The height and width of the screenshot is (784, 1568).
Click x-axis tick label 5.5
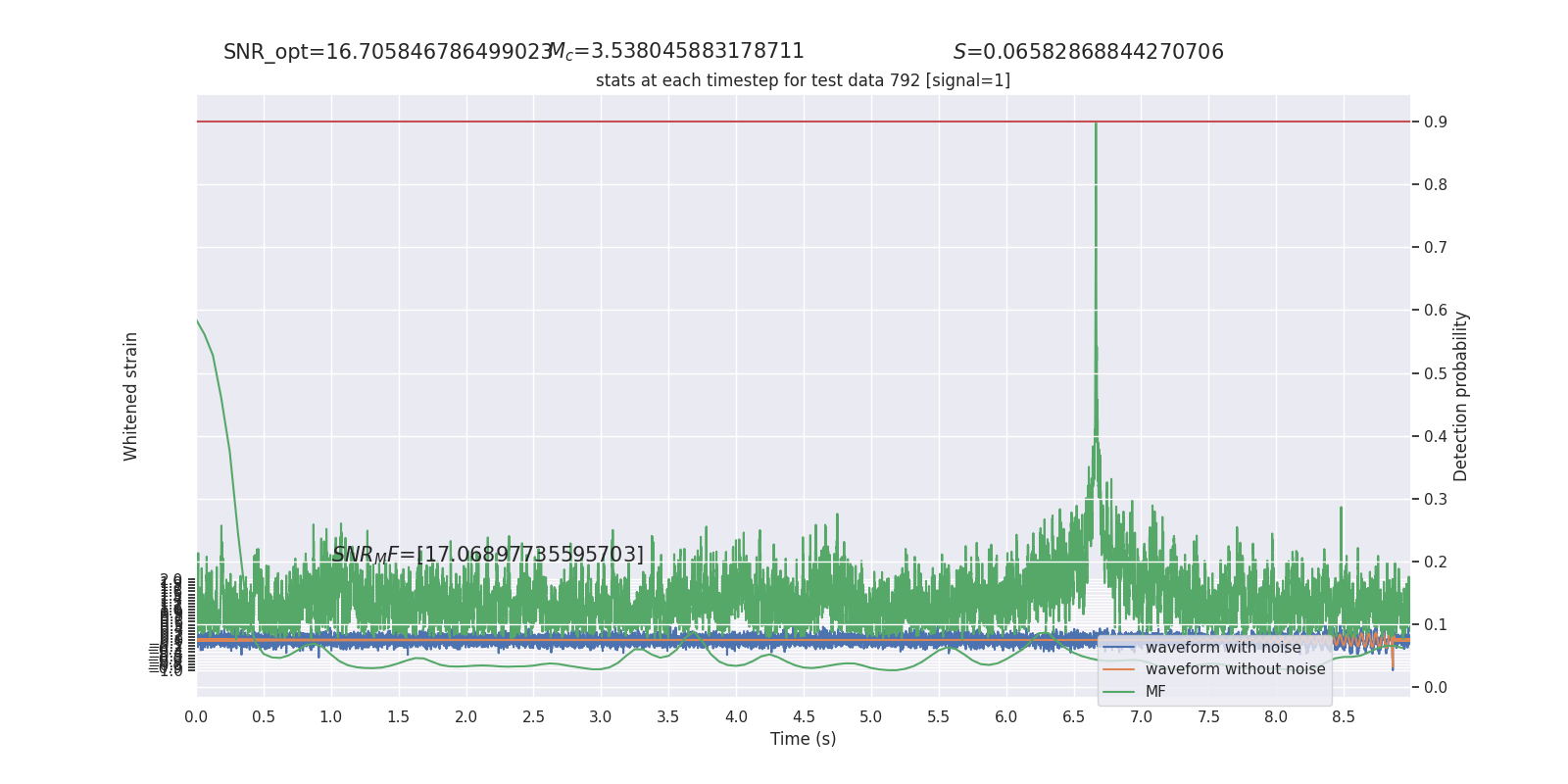pyautogui.click(x=939, y=717)
